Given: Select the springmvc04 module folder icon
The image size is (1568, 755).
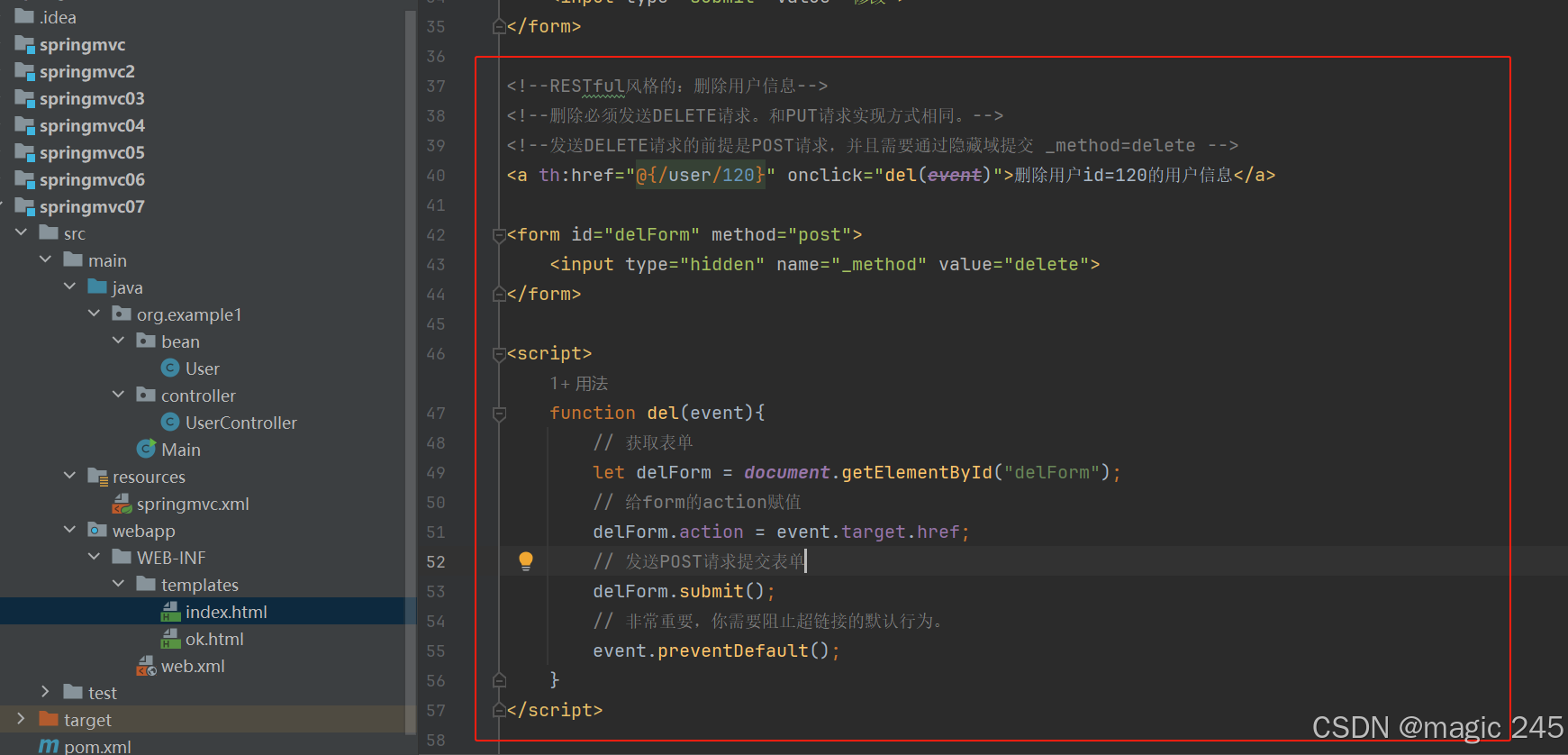Looking at the screenshot, I should tap(24, 125).
